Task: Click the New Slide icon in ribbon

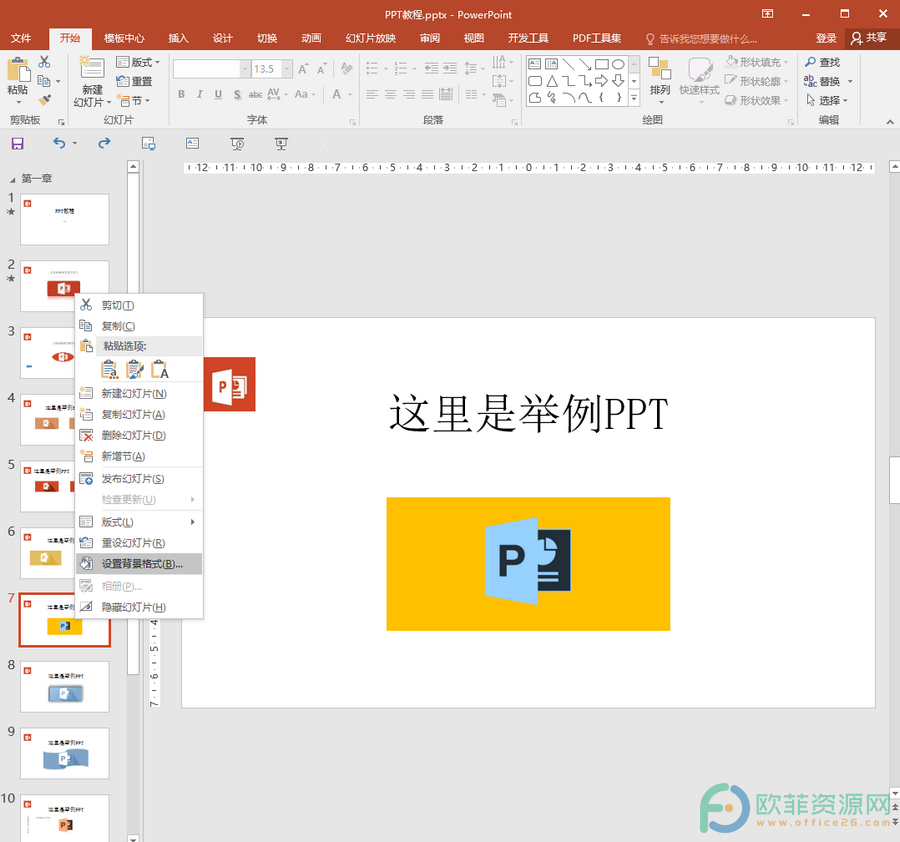Action: tap(92, 68)
